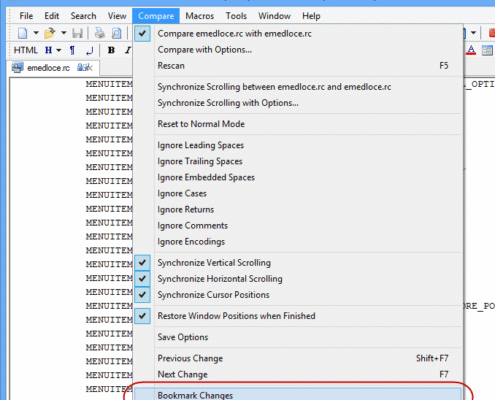495x400 pixels.
Task: Click the New file icon
Action: point(23,33)
